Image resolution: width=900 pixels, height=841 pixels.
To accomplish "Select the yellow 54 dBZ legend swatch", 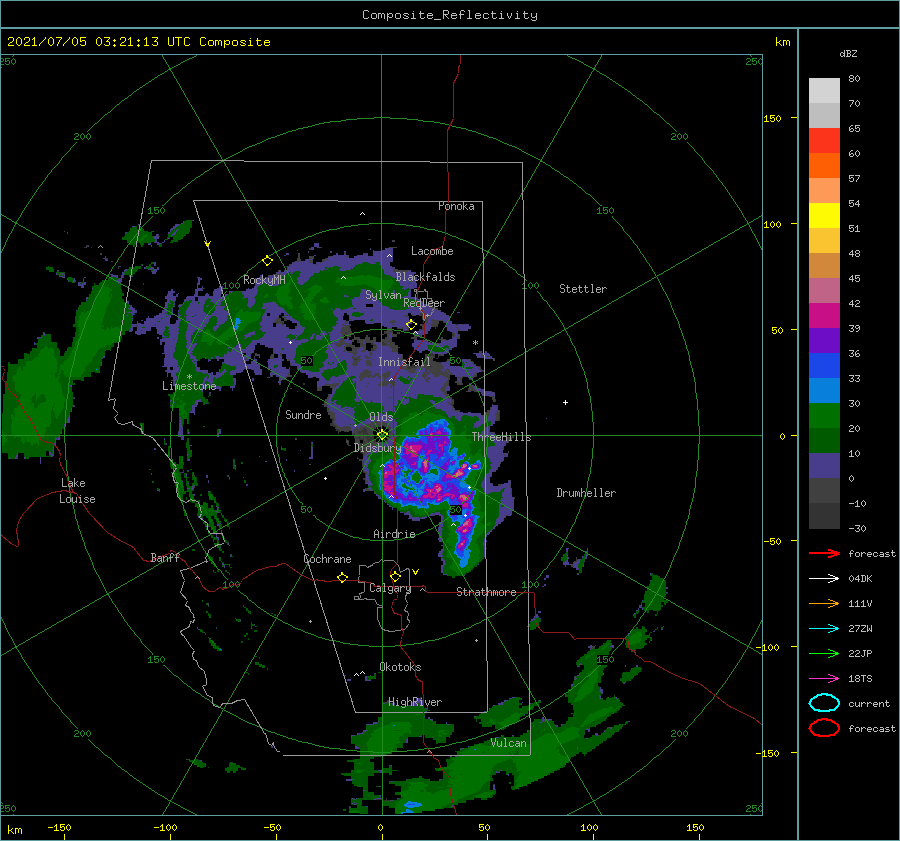I will coord(824,215).
